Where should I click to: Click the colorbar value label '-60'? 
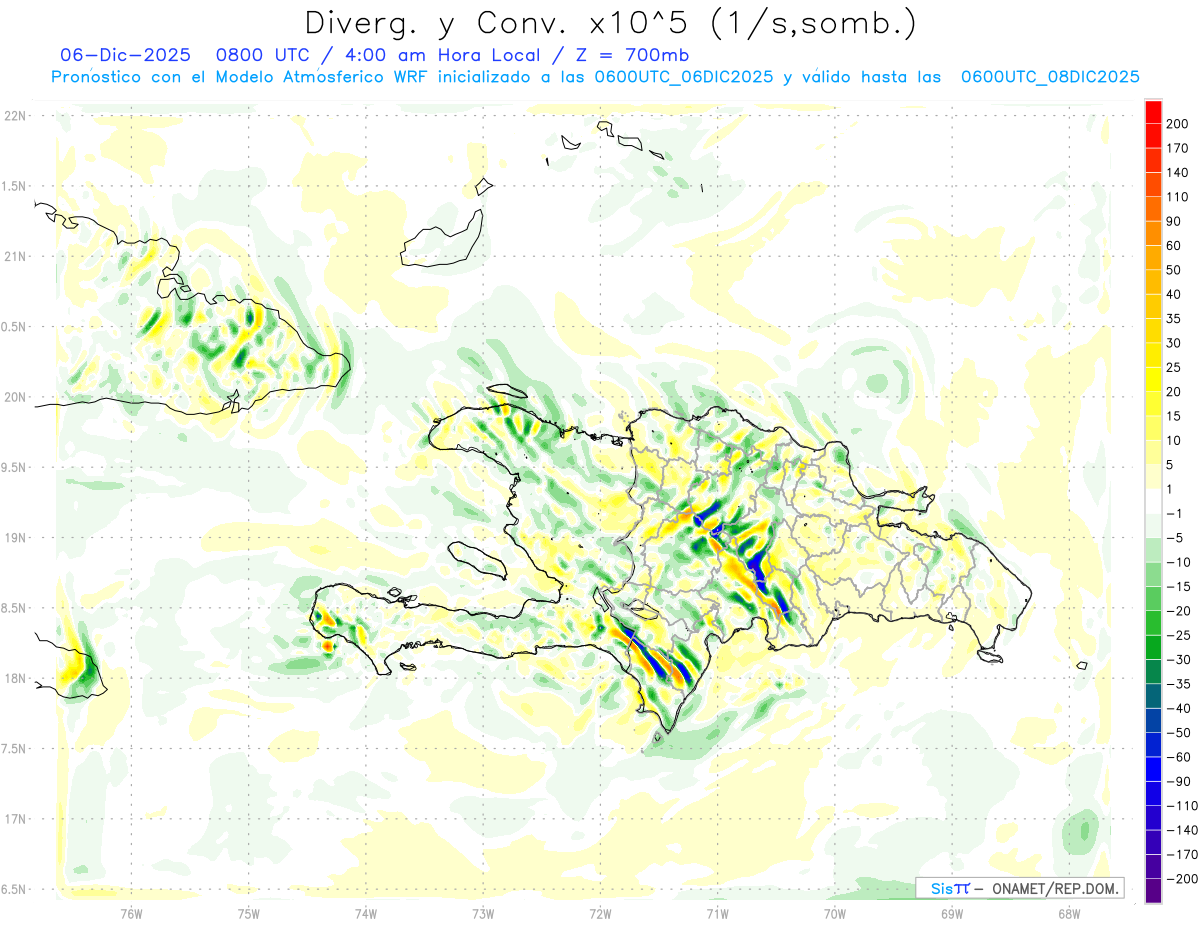tap(1177, 758)
